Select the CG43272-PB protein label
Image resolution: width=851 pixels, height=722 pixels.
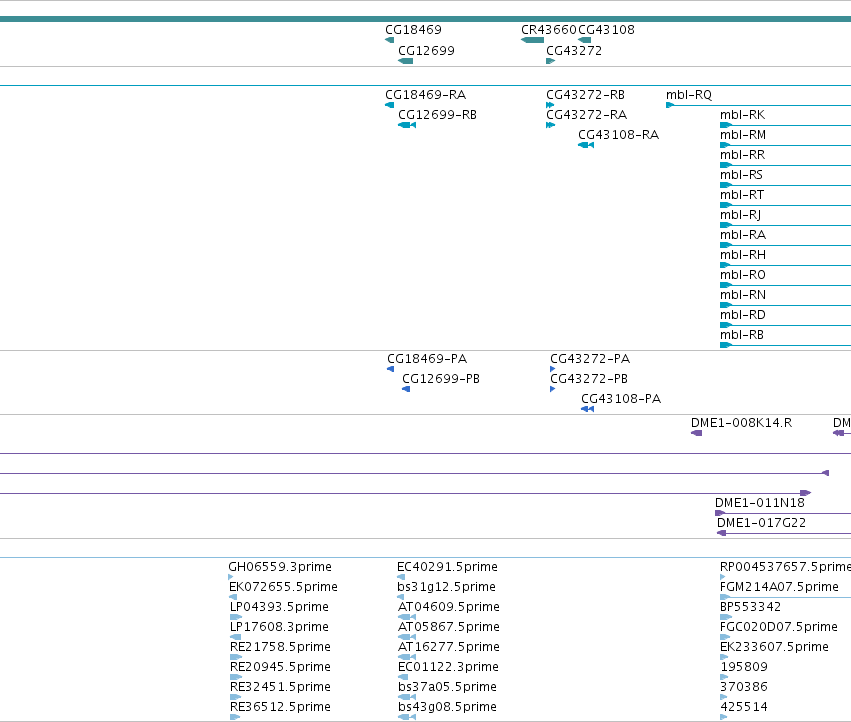click(x=589, y=379)
